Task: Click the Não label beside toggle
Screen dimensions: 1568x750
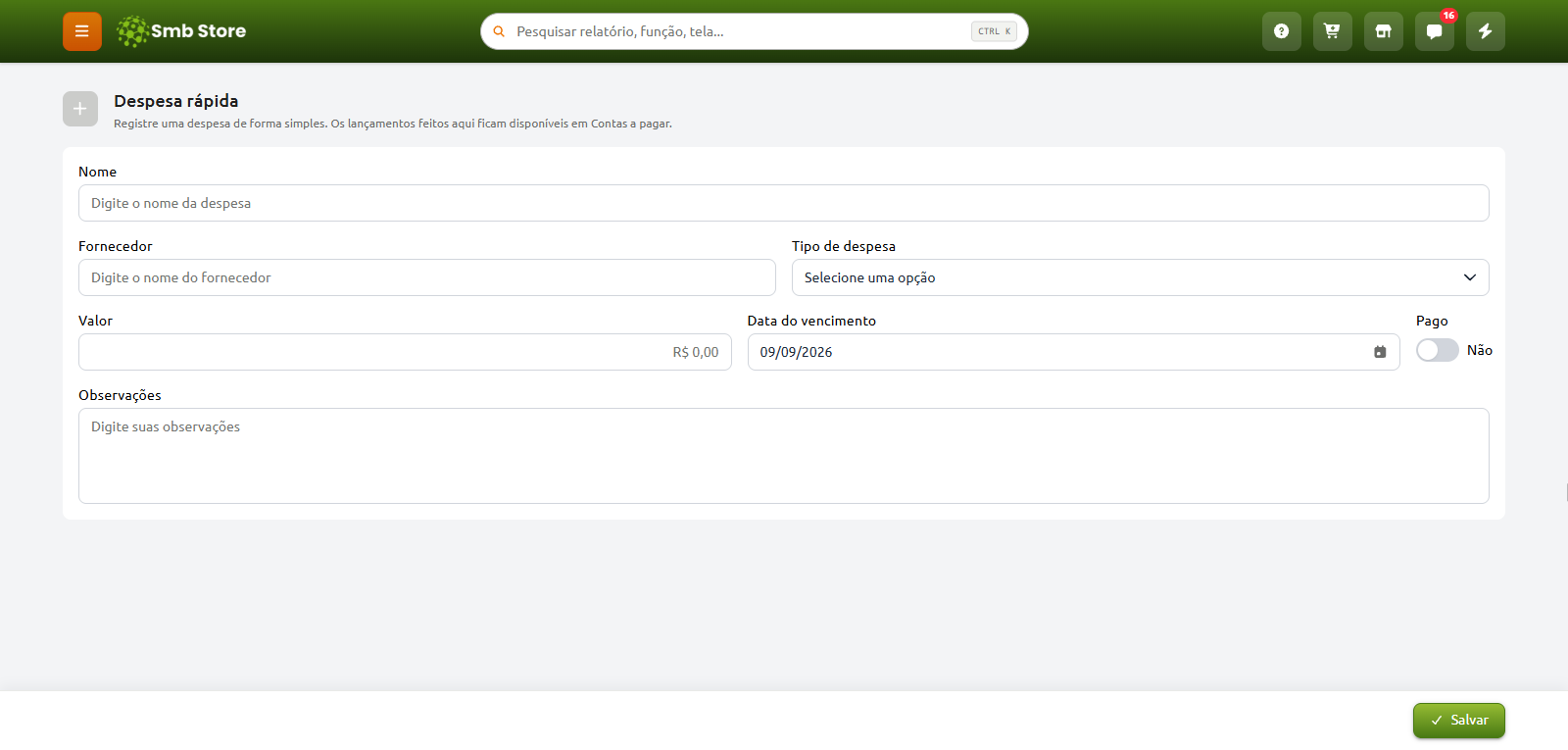Action: click(x=1480, y=350)
